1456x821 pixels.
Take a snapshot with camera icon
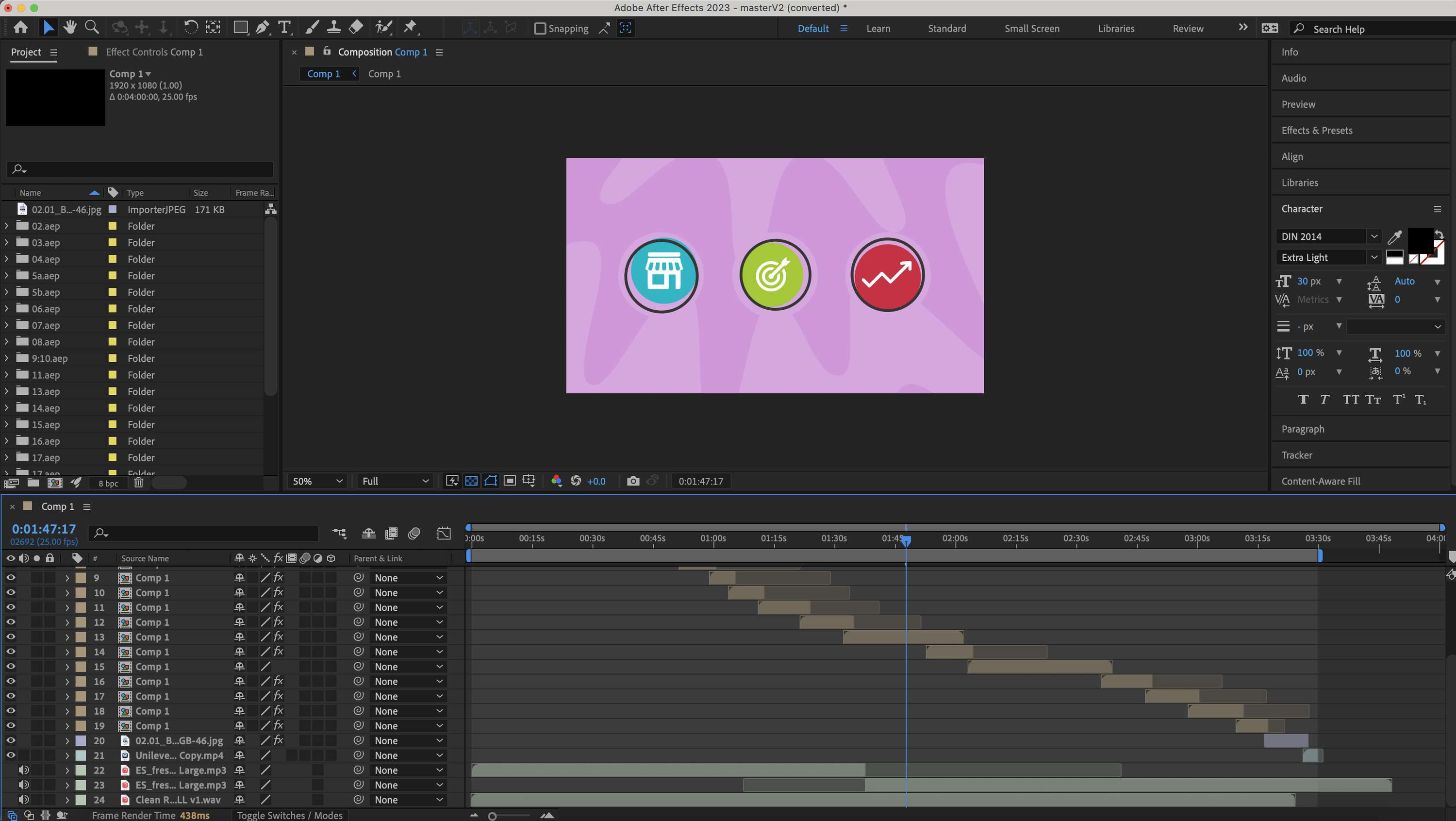pos(633,481)
